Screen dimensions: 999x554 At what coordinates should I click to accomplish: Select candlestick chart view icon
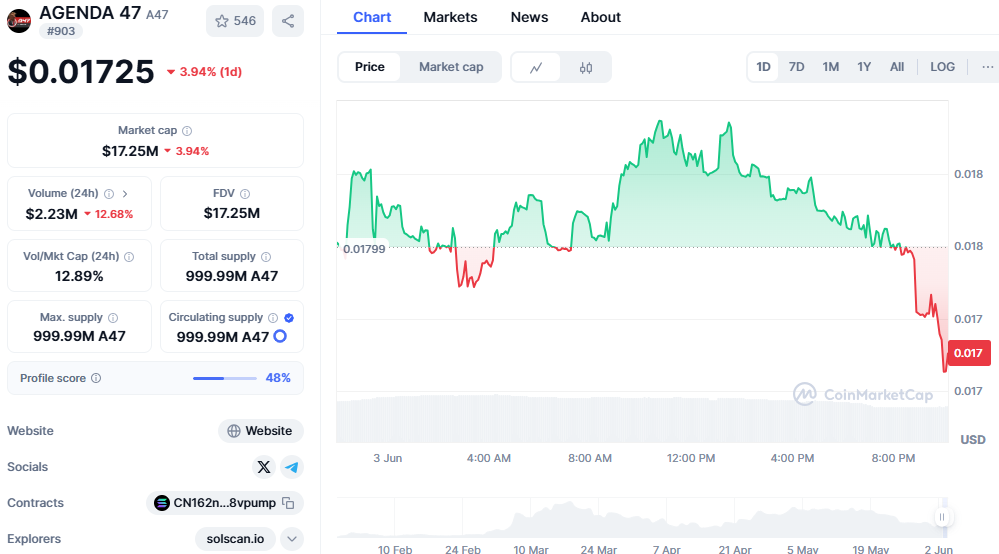[x=586, y=67]
